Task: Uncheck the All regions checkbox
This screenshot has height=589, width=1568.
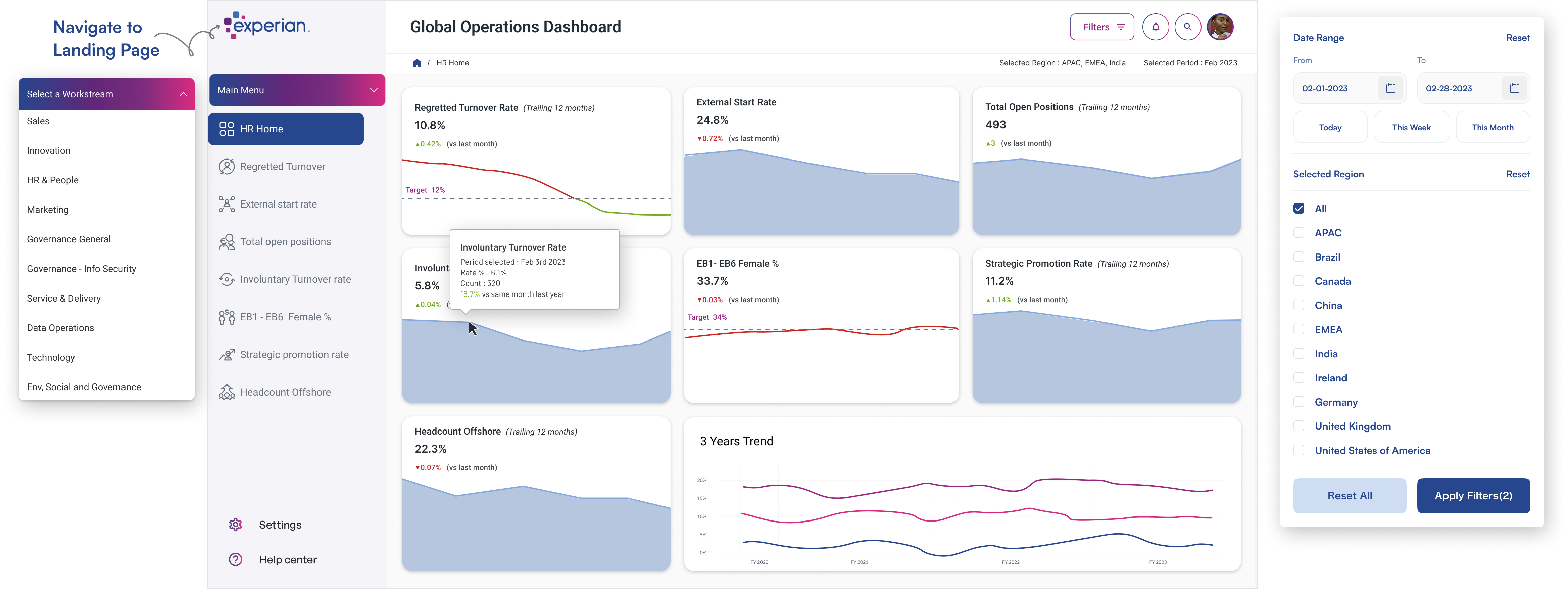Action: (x=1298, y=208)
